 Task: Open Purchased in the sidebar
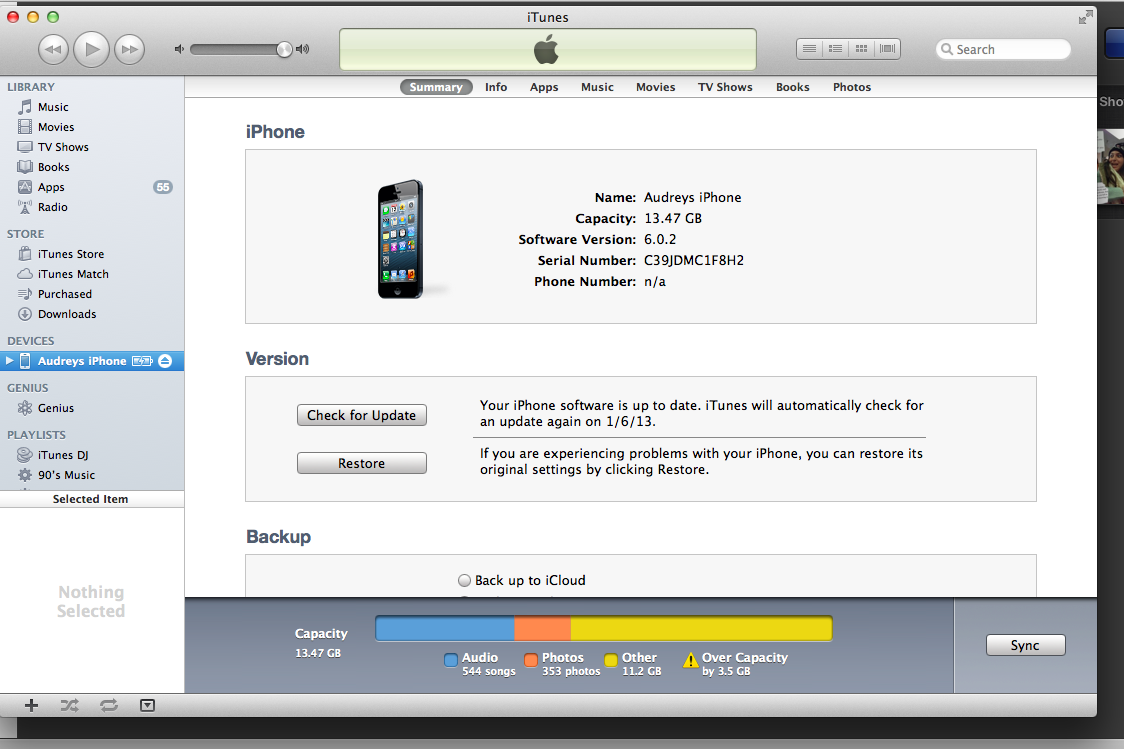click(92, 294)
